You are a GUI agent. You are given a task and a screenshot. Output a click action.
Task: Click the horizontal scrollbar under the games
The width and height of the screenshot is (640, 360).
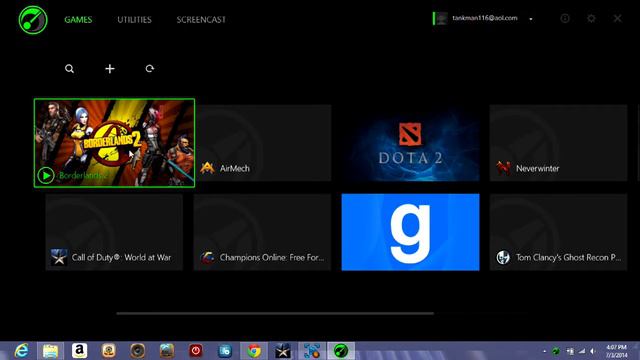click(x=275, y=313)
